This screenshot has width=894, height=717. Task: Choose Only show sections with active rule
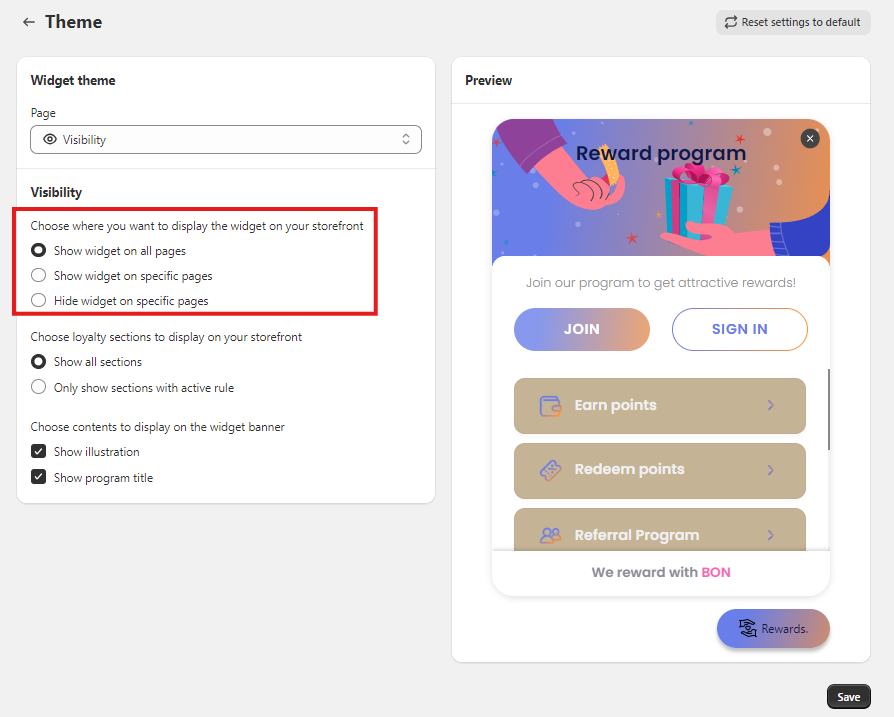pos(37,387)
